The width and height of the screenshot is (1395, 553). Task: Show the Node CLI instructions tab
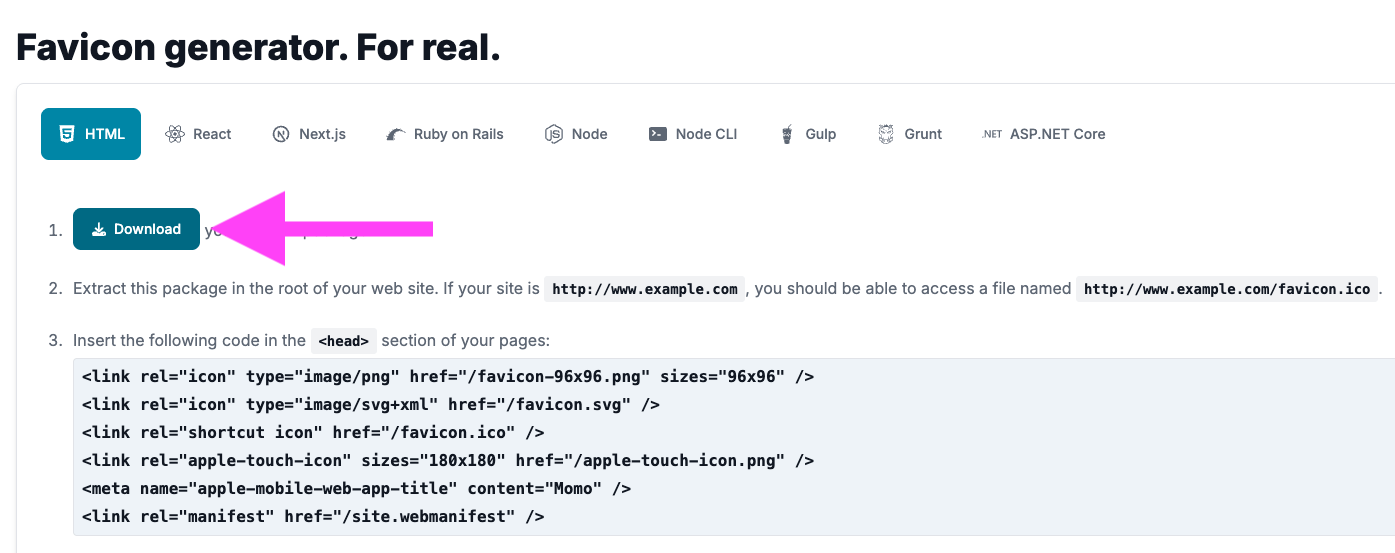tap(693, 134)
